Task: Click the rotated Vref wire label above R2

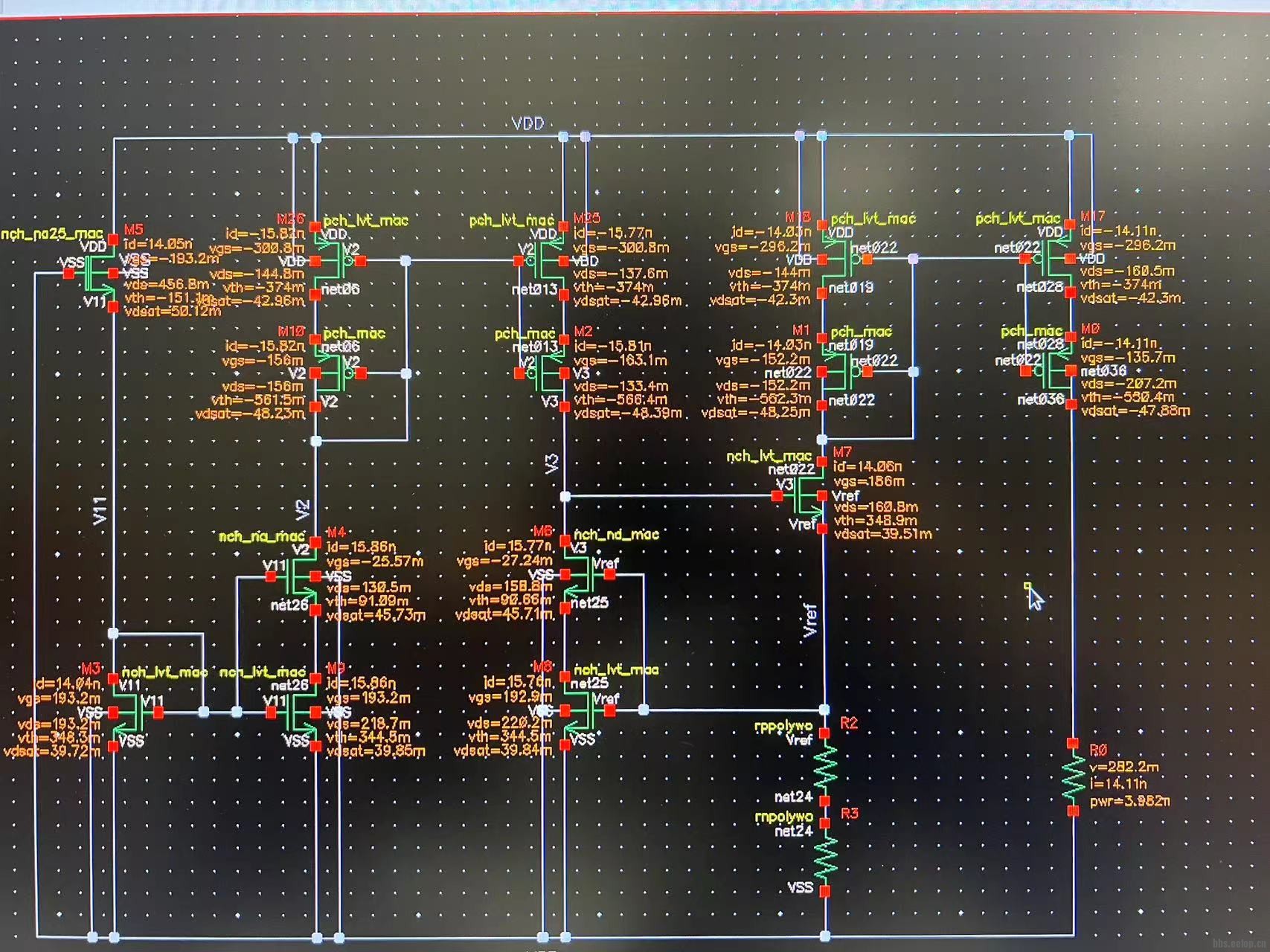Action: tap(810, 620)
